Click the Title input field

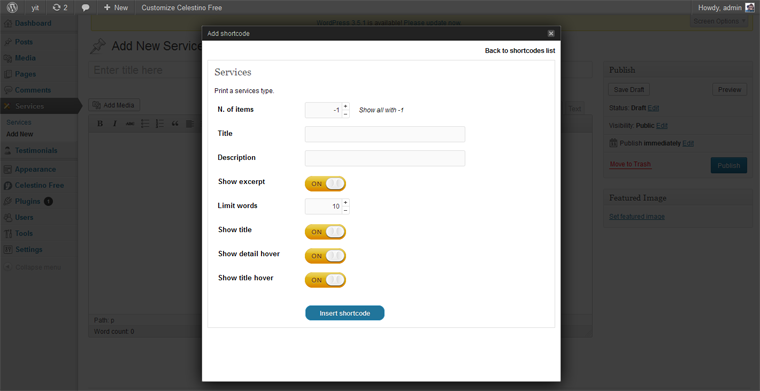pyautogui.click(x=385, y=134)
